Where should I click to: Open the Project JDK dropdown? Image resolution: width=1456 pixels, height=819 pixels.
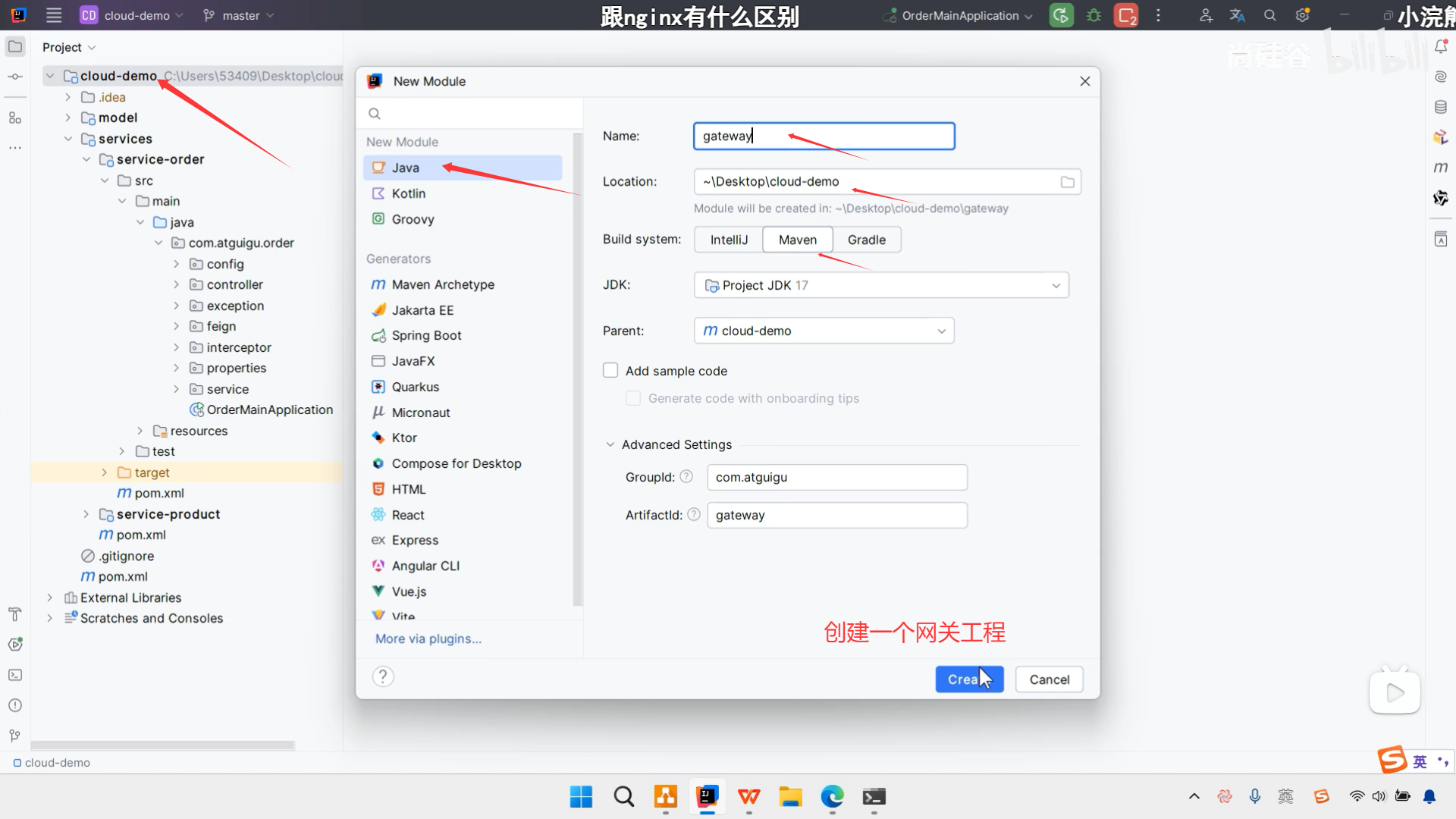[881, 285]
